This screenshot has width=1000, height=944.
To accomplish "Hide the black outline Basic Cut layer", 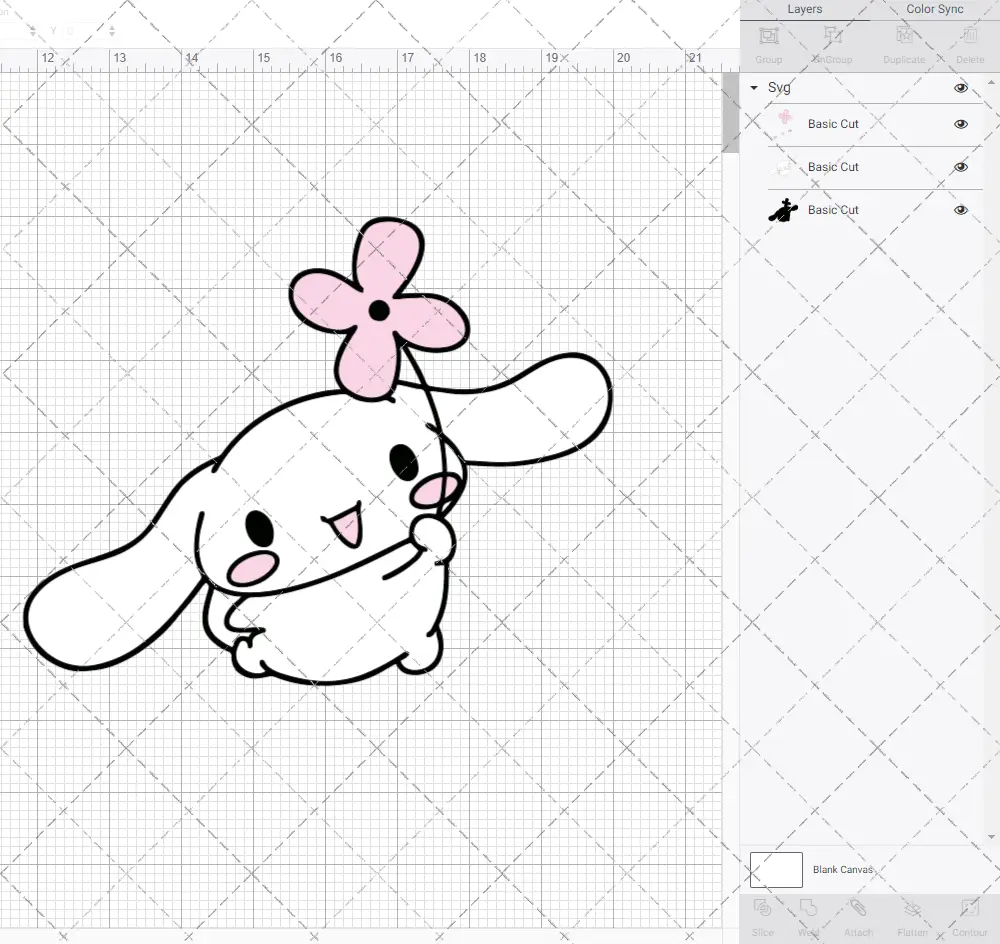I will pos(960,210).
